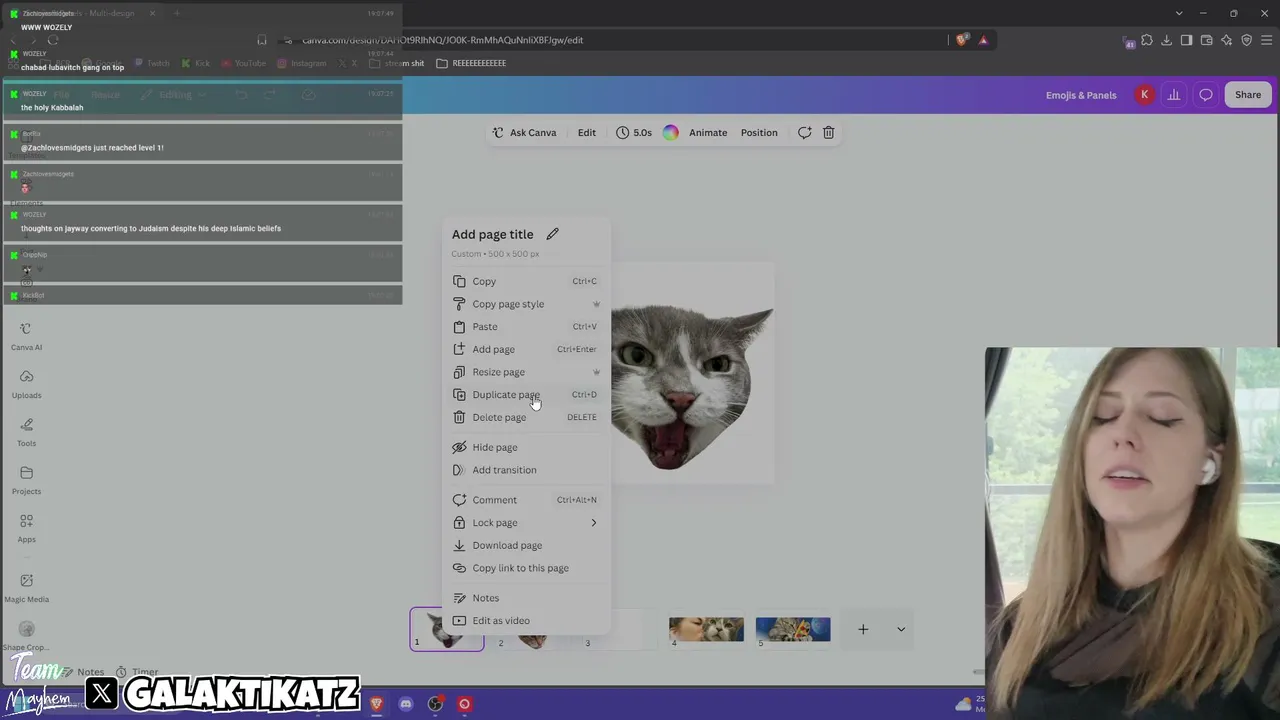Click the red K profile avatar

[1144, 95]
